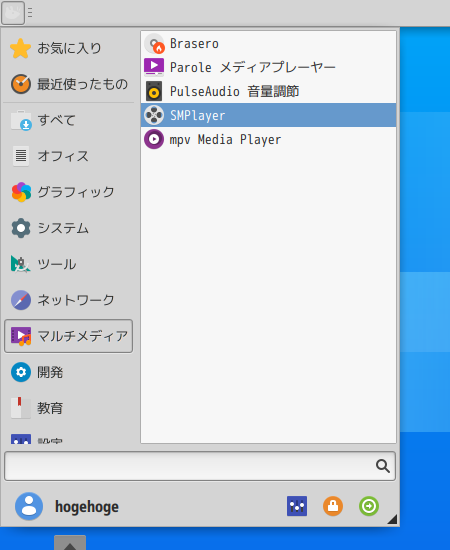
Task: Open PulseAudio 音量調節
Action: point(268,91)
